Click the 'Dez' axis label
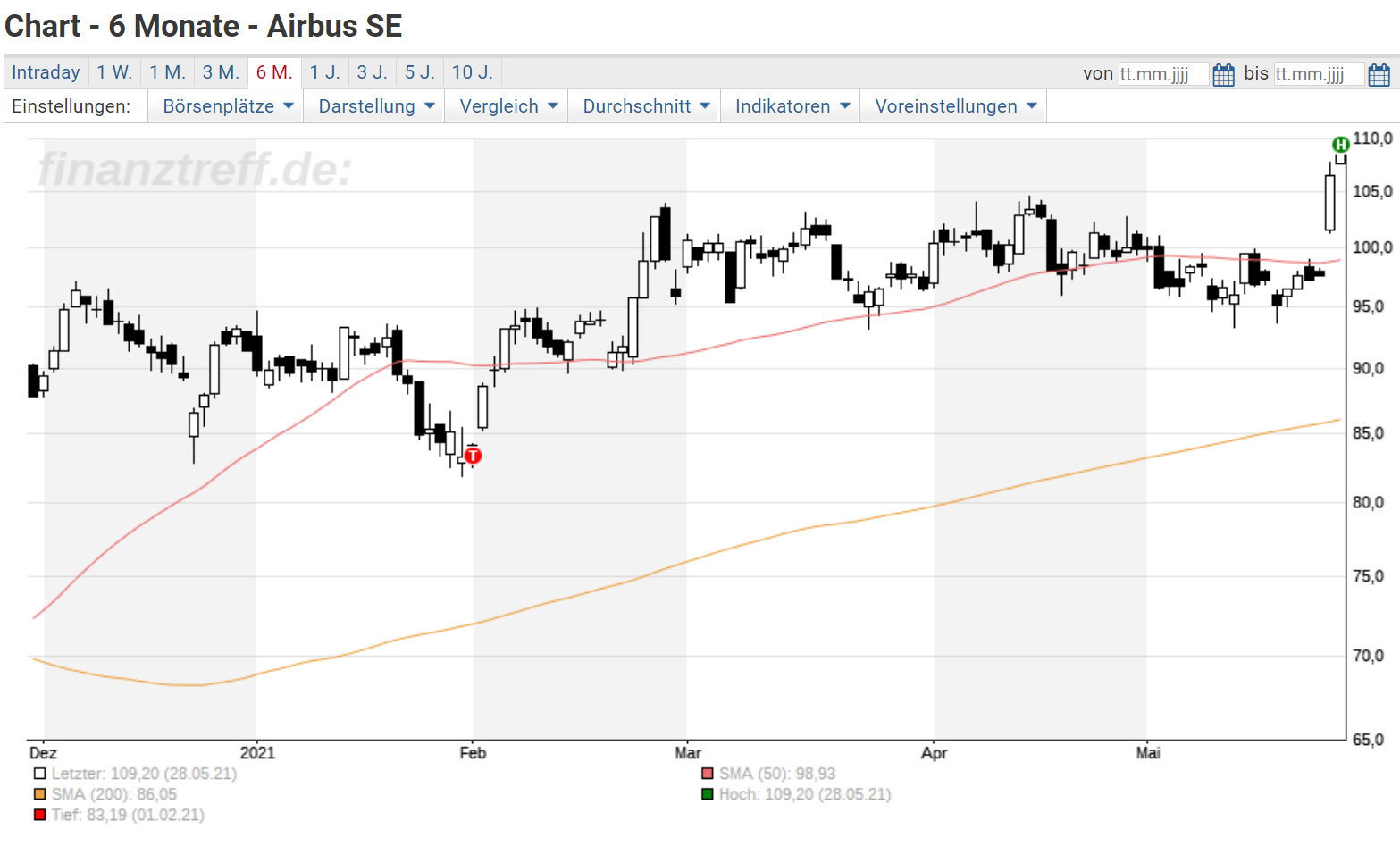Viewport: 1400px width, 846px height. (43, 753)
